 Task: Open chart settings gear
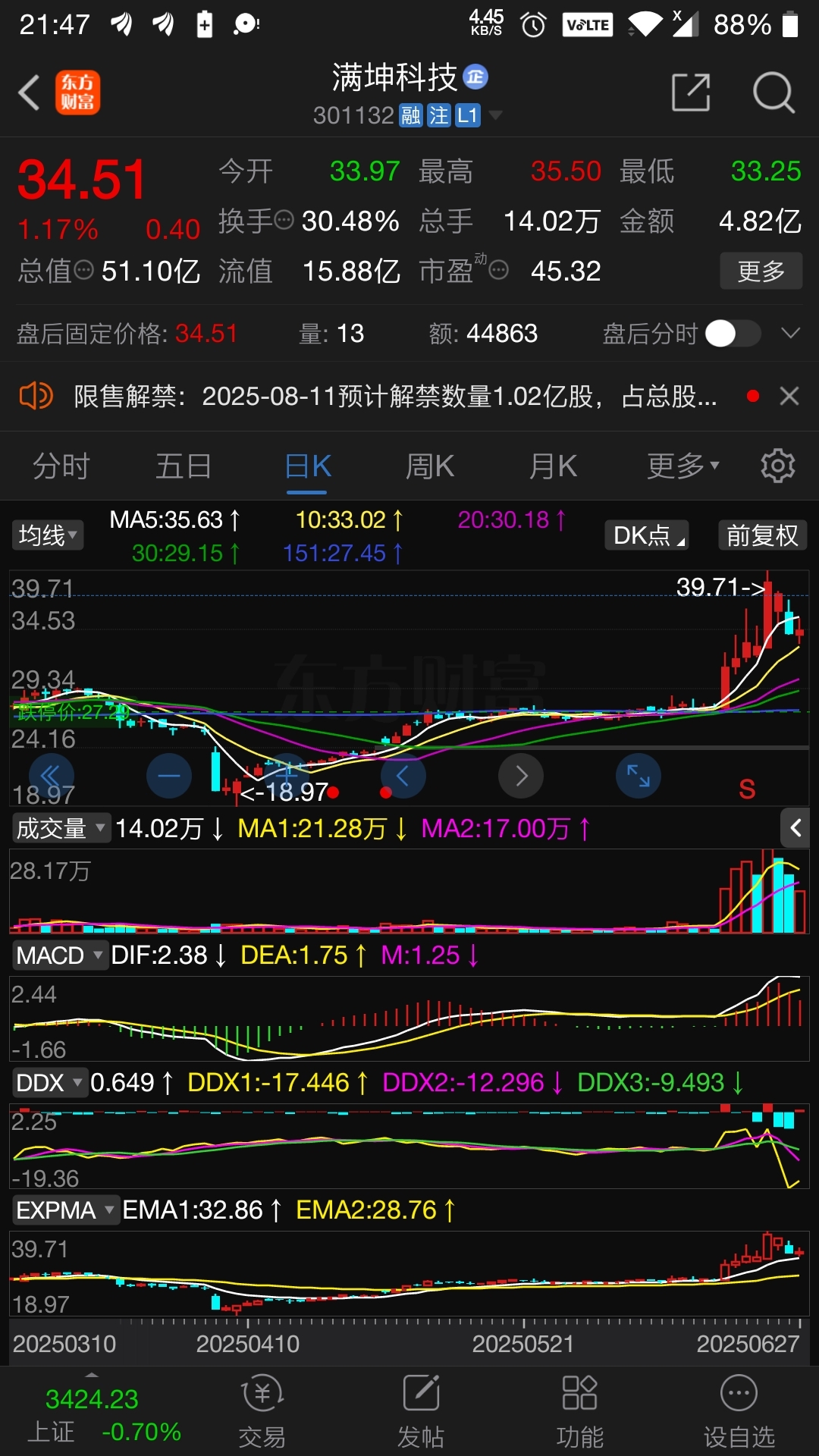click(777, 466)
